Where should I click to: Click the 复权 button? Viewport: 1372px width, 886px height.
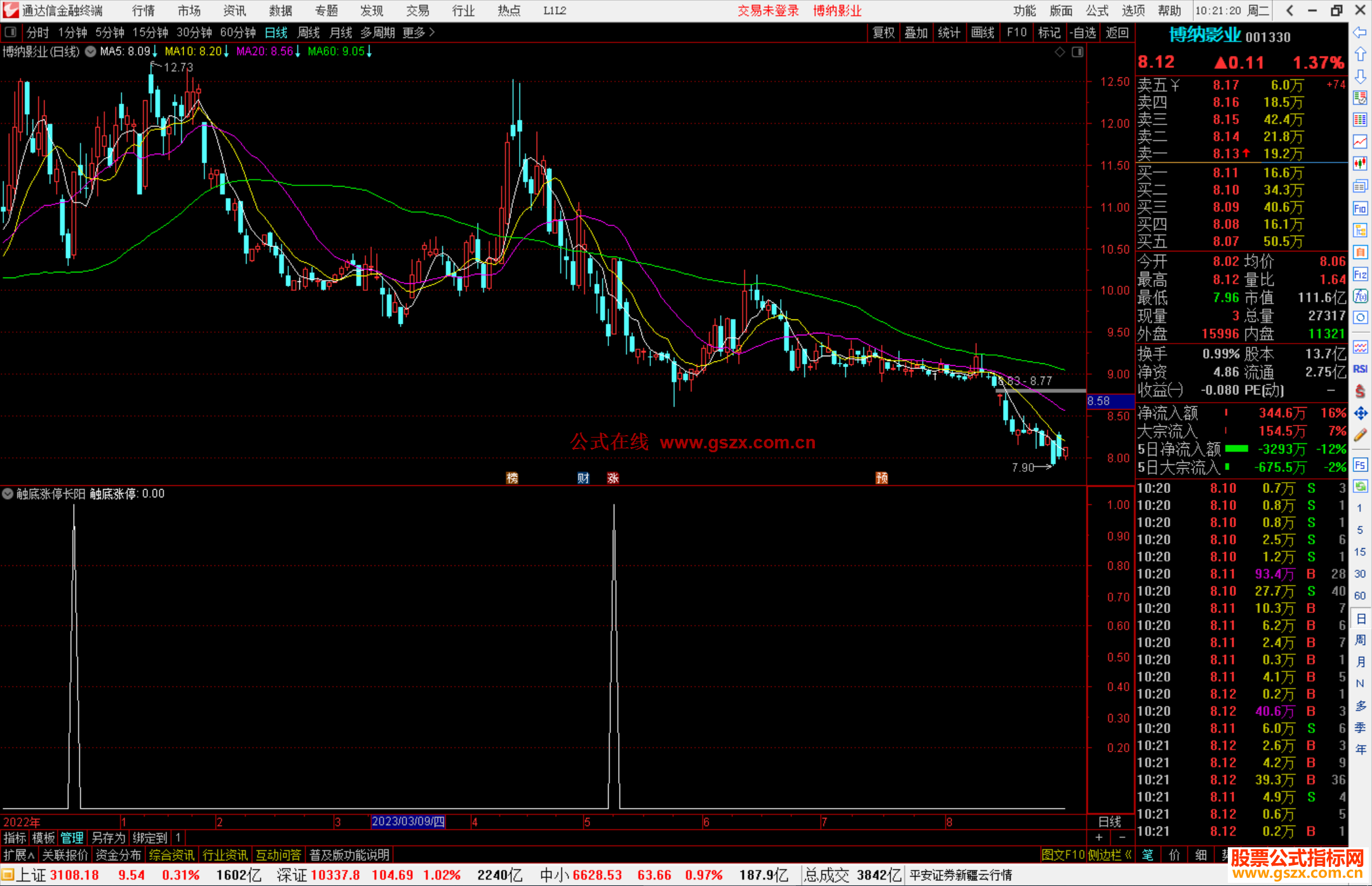click(883, 32)
